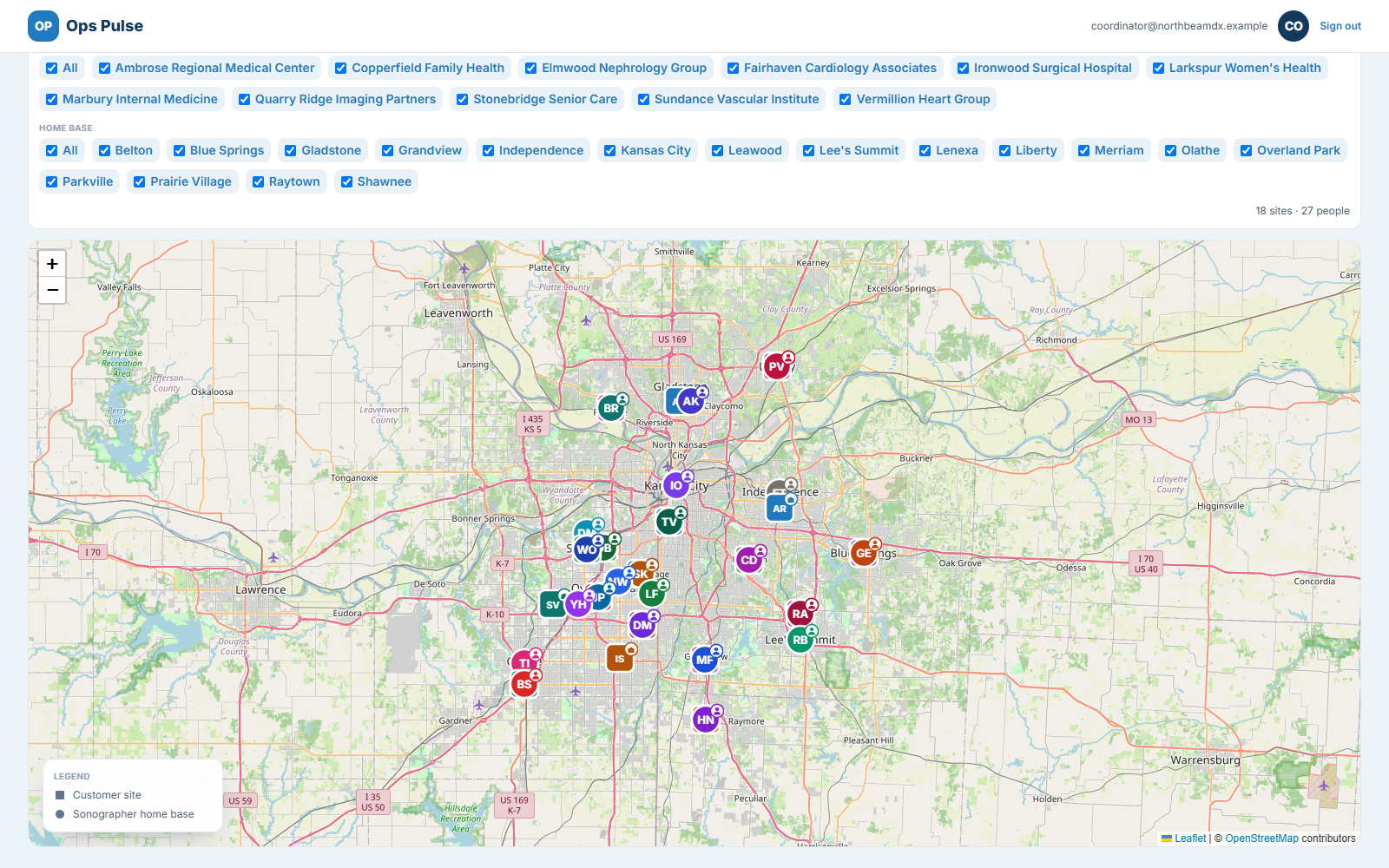
Task: Click the PV sonographer marker on map
Action: click(776, 366)
